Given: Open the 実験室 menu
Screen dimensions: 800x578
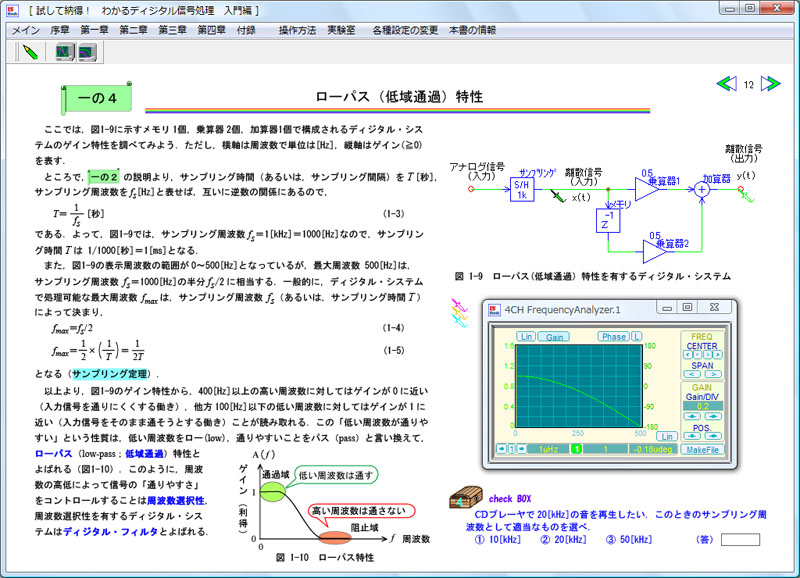Looking at the screenshot, I should (x=341, y=30).
